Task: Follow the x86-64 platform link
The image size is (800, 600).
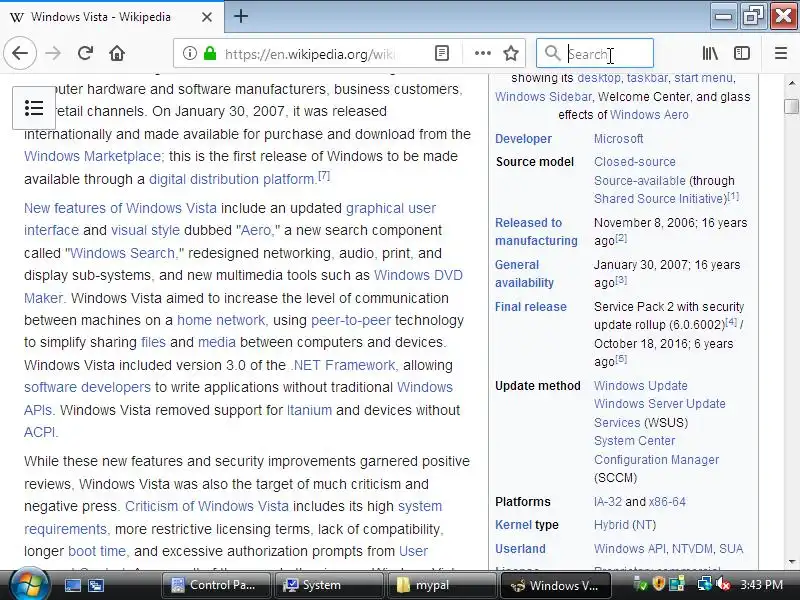Action: [x=667, y=502]
